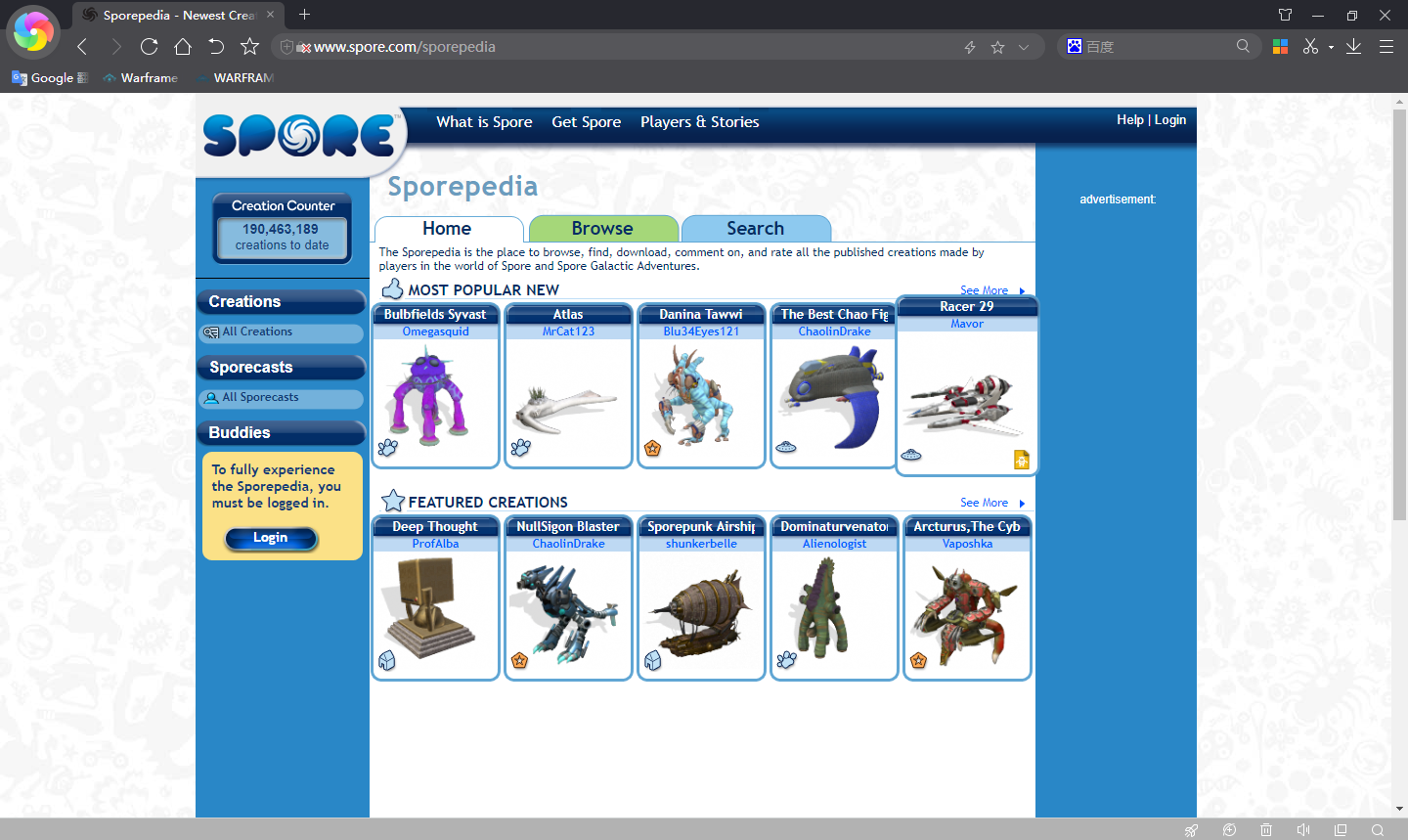Click the trash icon in the status bar
The image size is (1408, 840).
(1266, 830)
